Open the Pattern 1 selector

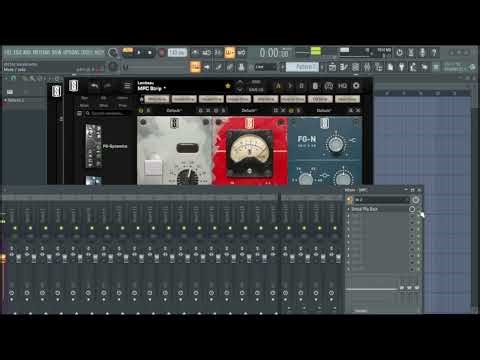pos(302,67)
